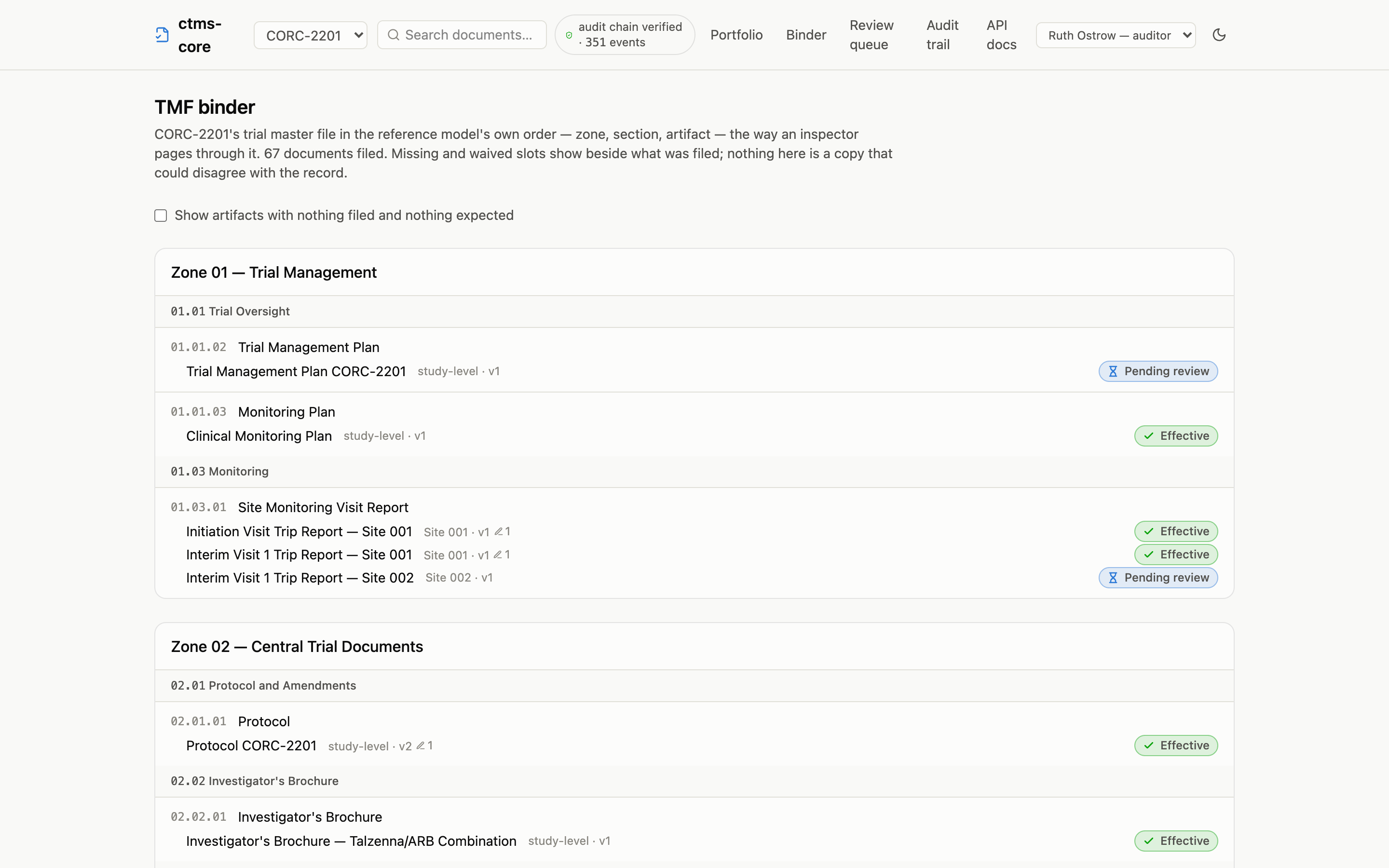Click 'Site 002 · v1' metadata text
1389x868 pixels.
pyautogui.click(x=459, y=578)
